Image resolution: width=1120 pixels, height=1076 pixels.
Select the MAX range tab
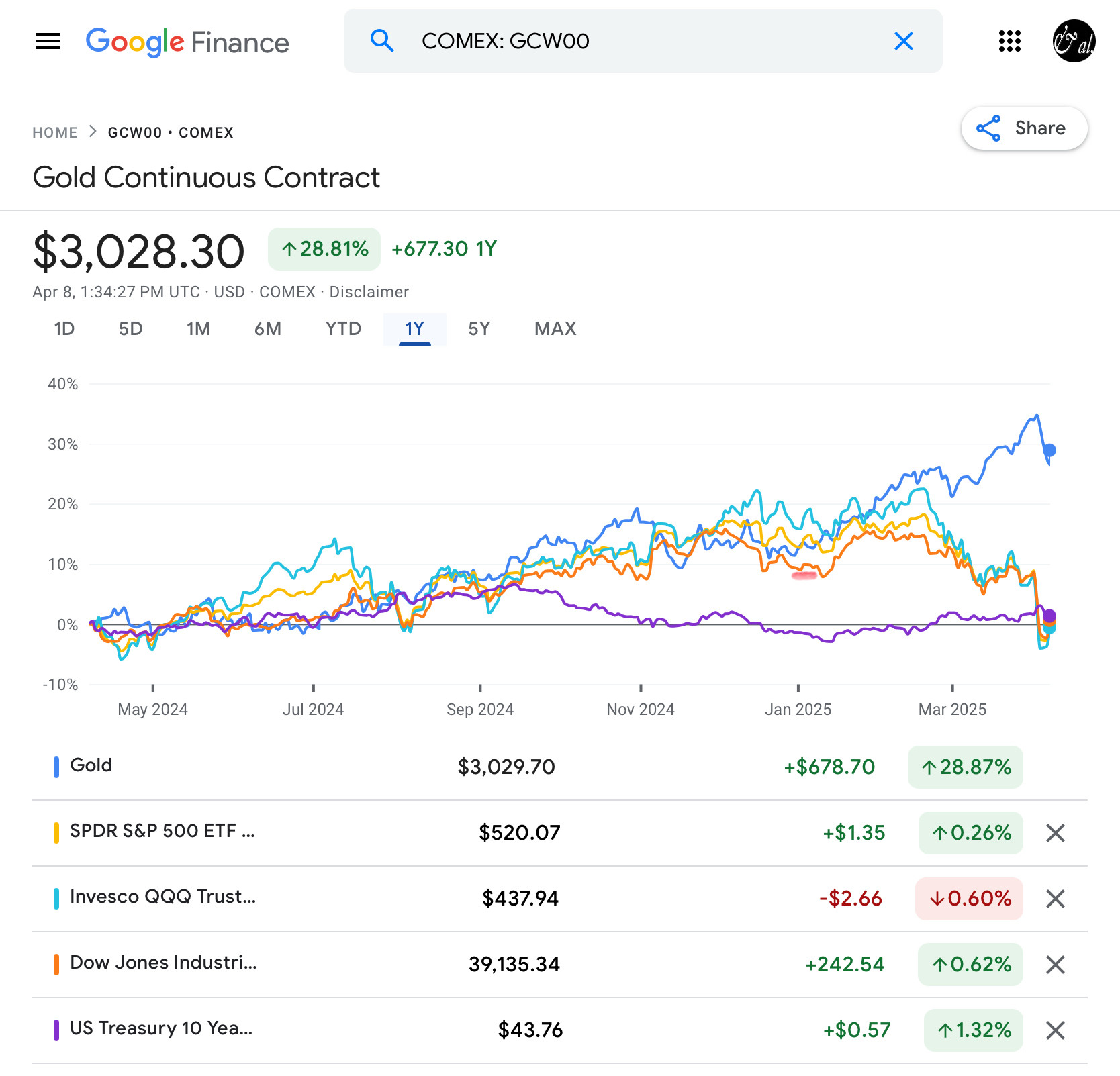(x=556, y=329)
